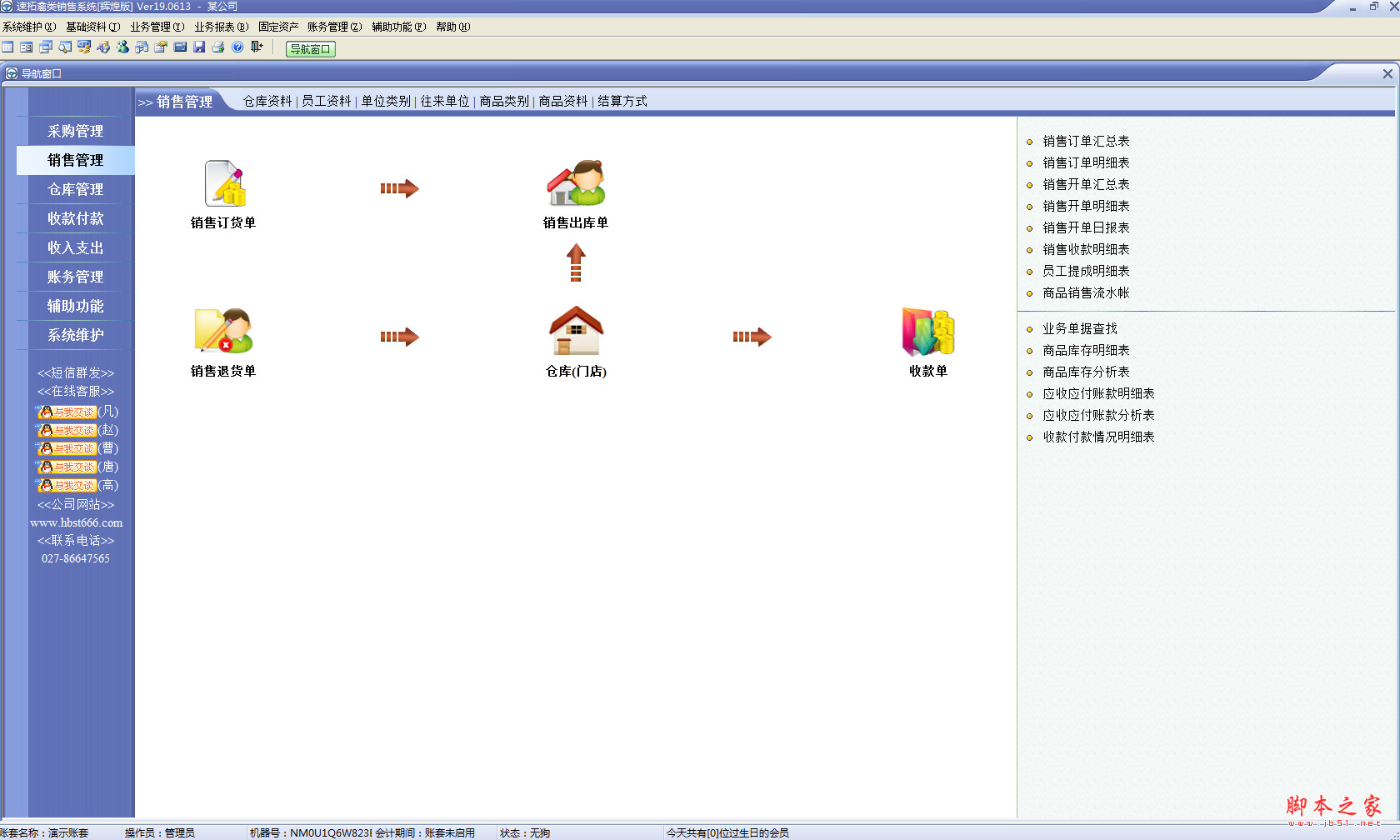Open the 销售出库单 icon
Viewport: 1400px width, 840px height.
coord(576,183)
